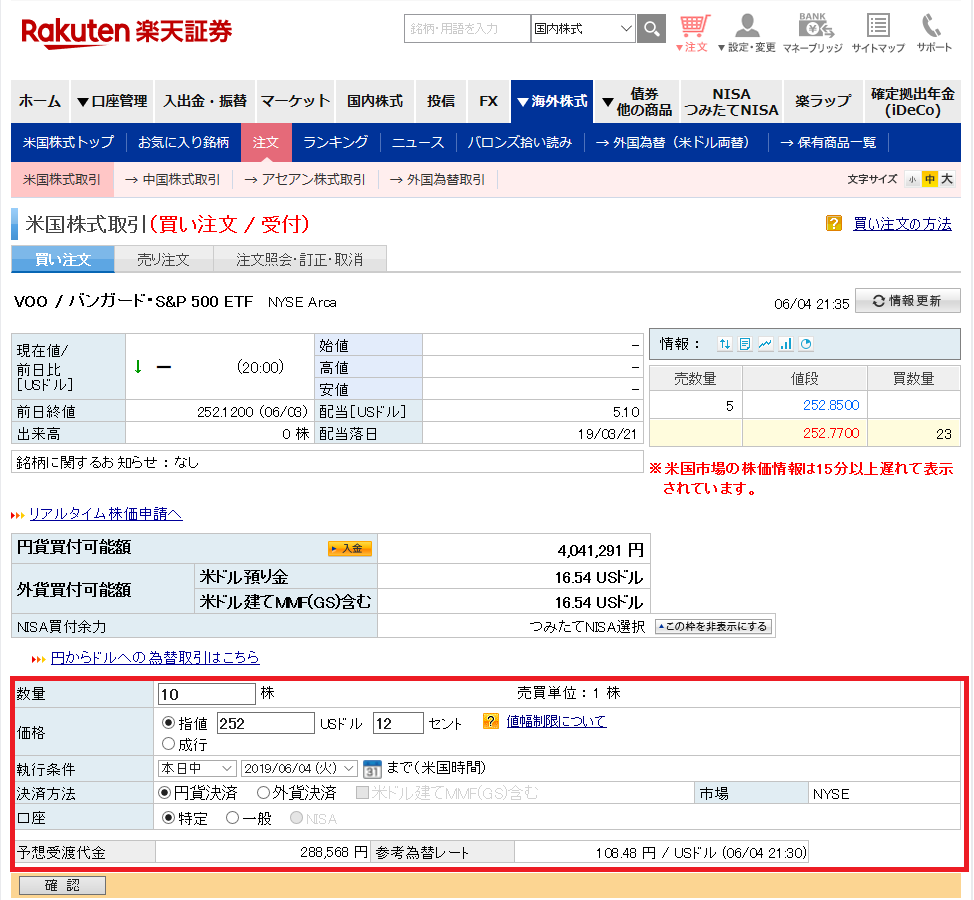Select 指値 limit price radio

pyautogui.click(x=168, y=723)
